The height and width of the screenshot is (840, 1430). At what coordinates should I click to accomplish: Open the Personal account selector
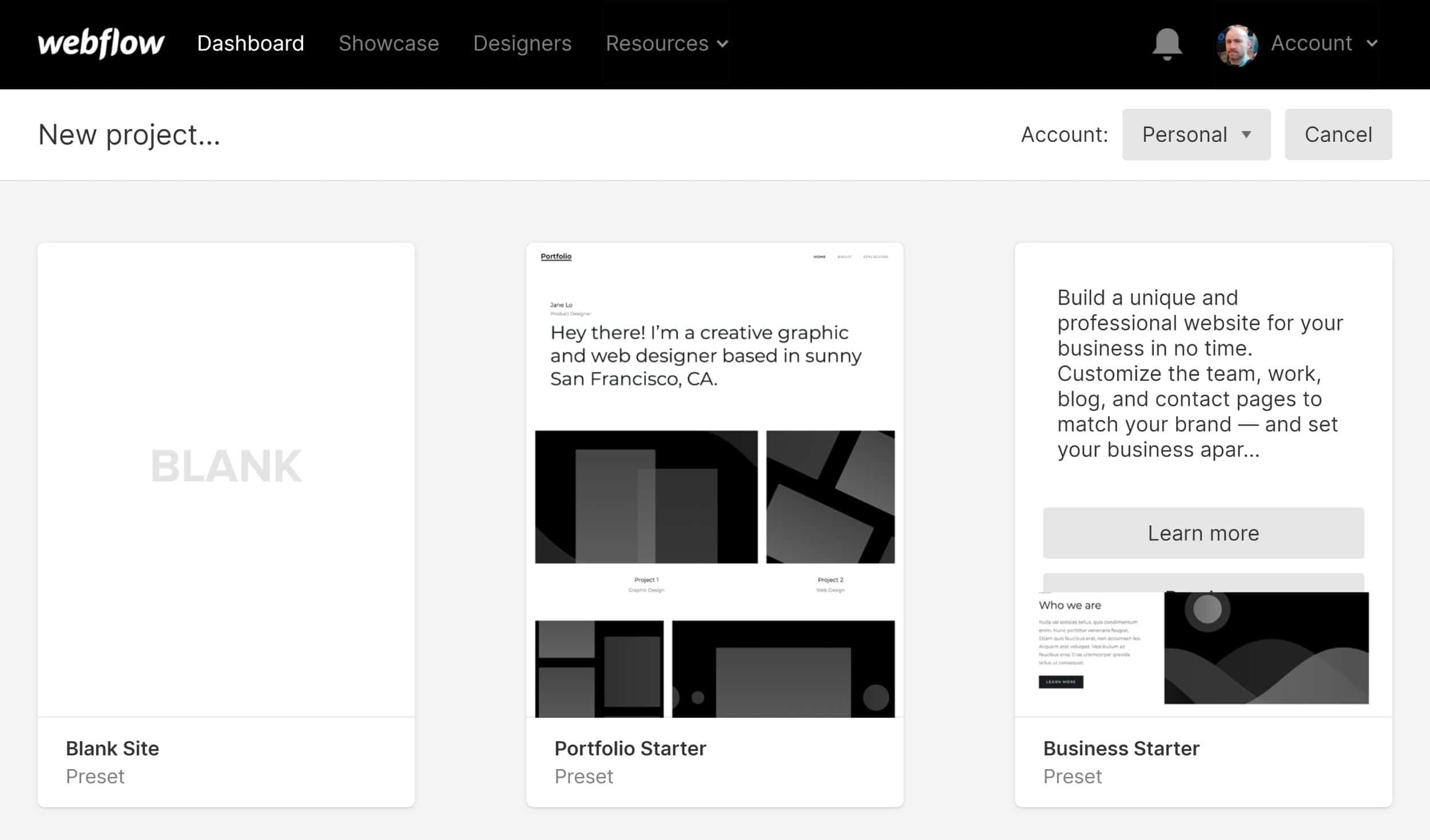tap(1196, 134)
